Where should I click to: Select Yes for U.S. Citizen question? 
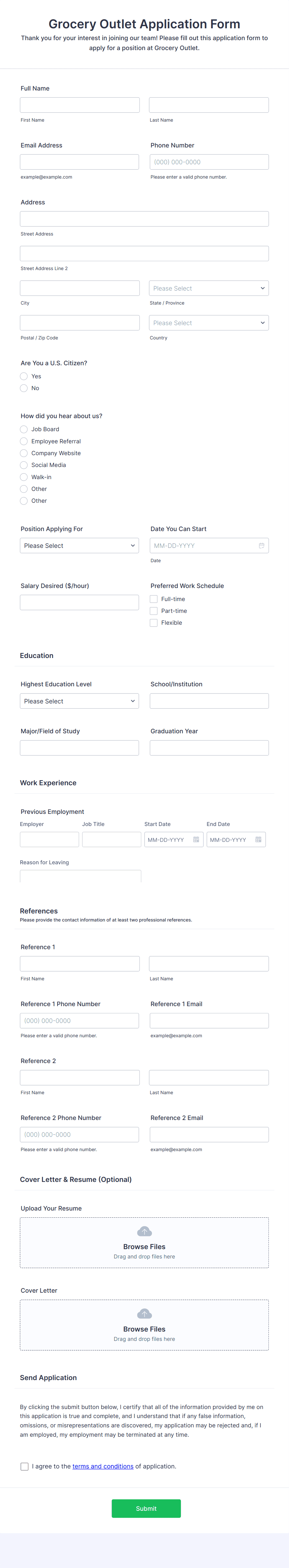coord(24,376)
